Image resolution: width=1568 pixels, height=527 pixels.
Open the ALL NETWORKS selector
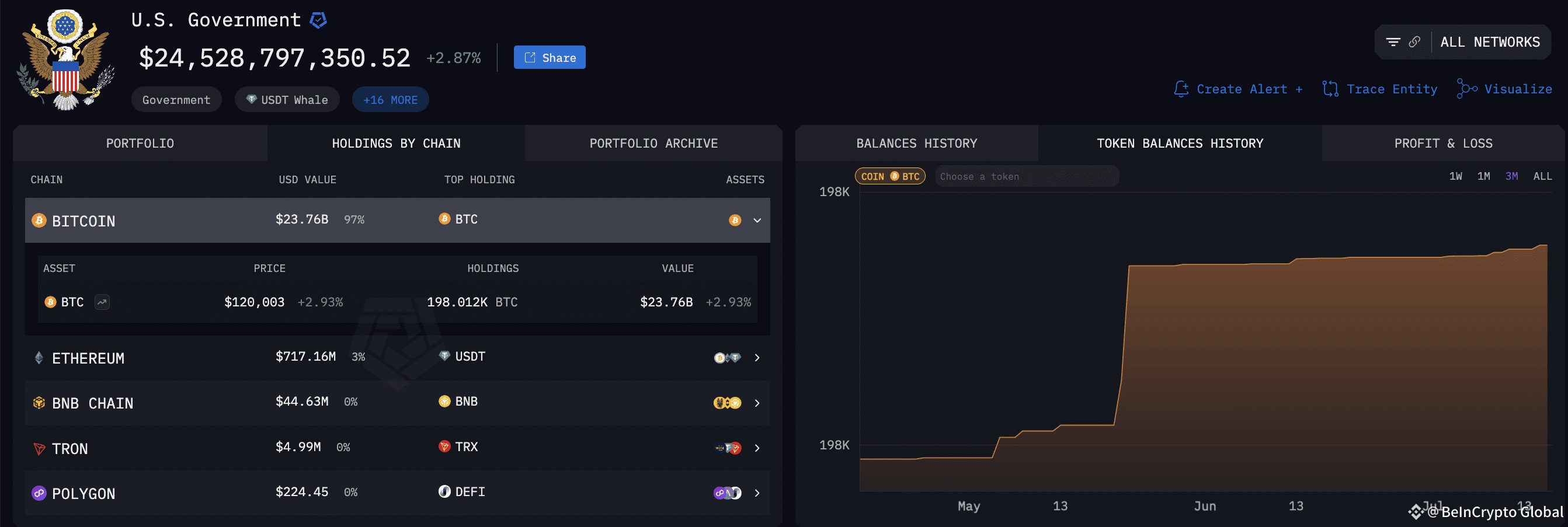[1490, 42]
